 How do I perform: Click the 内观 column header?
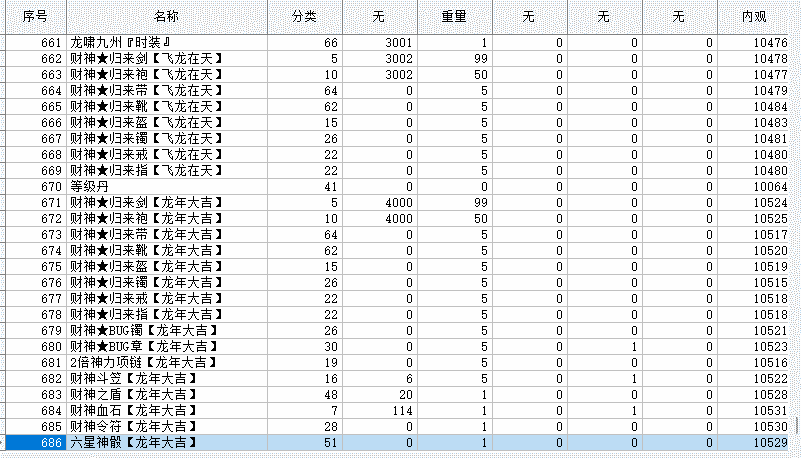pyautogui.click(x=755, y=17)
